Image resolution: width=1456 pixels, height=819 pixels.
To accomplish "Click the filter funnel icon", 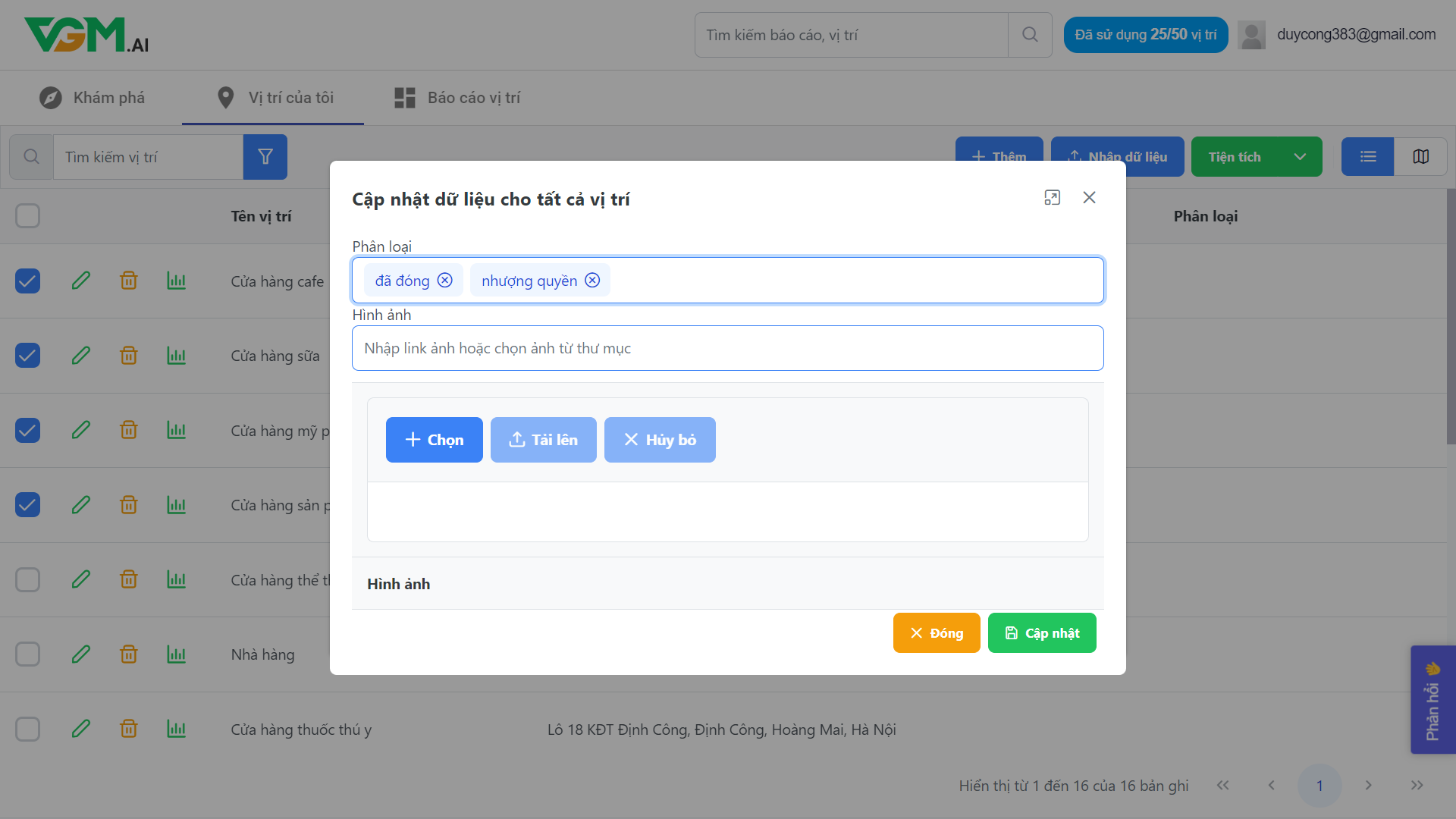I will pos(265,157).
